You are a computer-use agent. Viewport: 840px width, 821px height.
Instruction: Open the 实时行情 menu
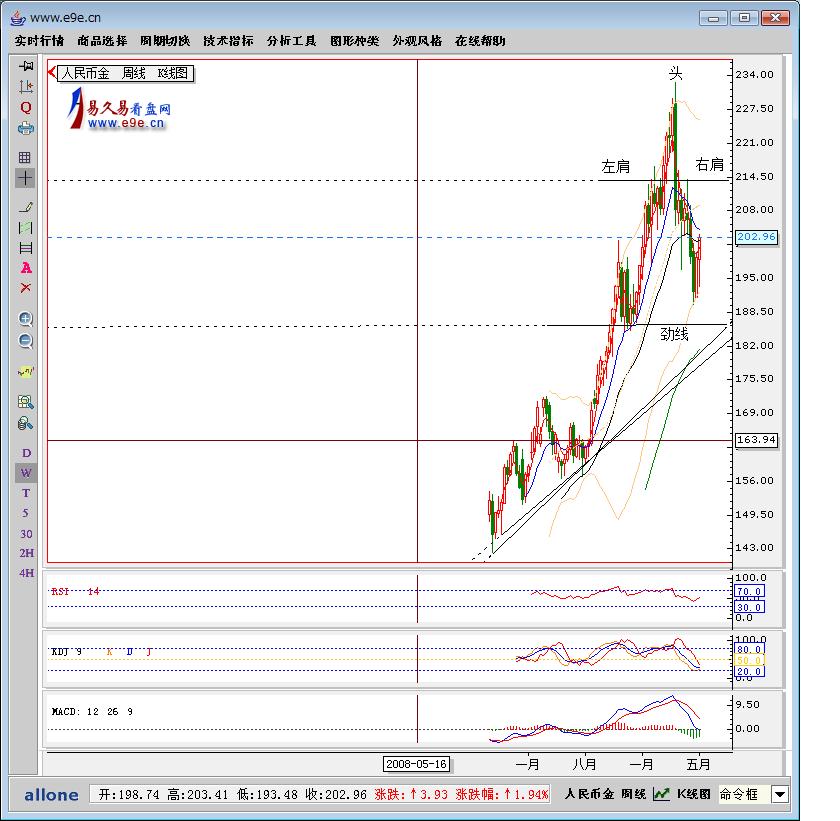point(39,41)
